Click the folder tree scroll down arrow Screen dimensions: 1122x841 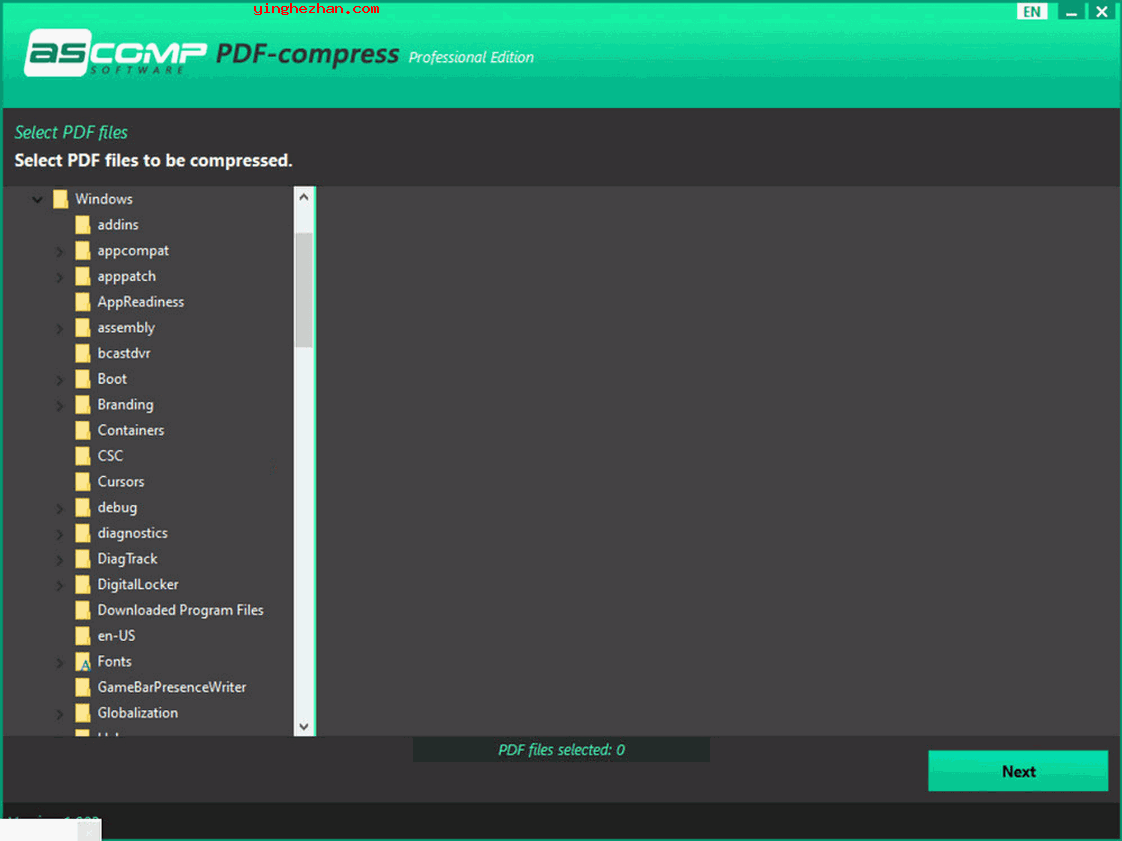(x=303, y=726)
